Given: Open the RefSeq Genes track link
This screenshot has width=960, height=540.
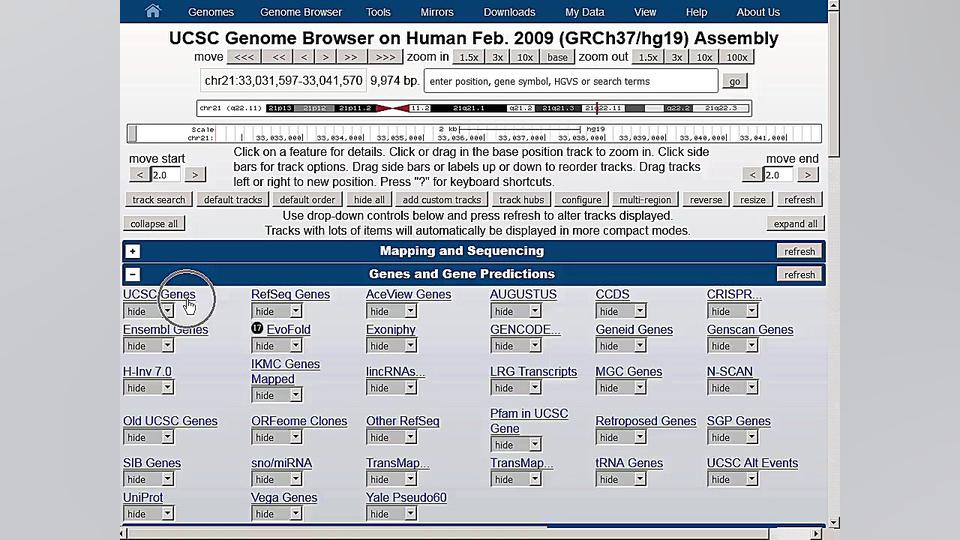Looking at the screenshot, I should click(x=290, y=294).
